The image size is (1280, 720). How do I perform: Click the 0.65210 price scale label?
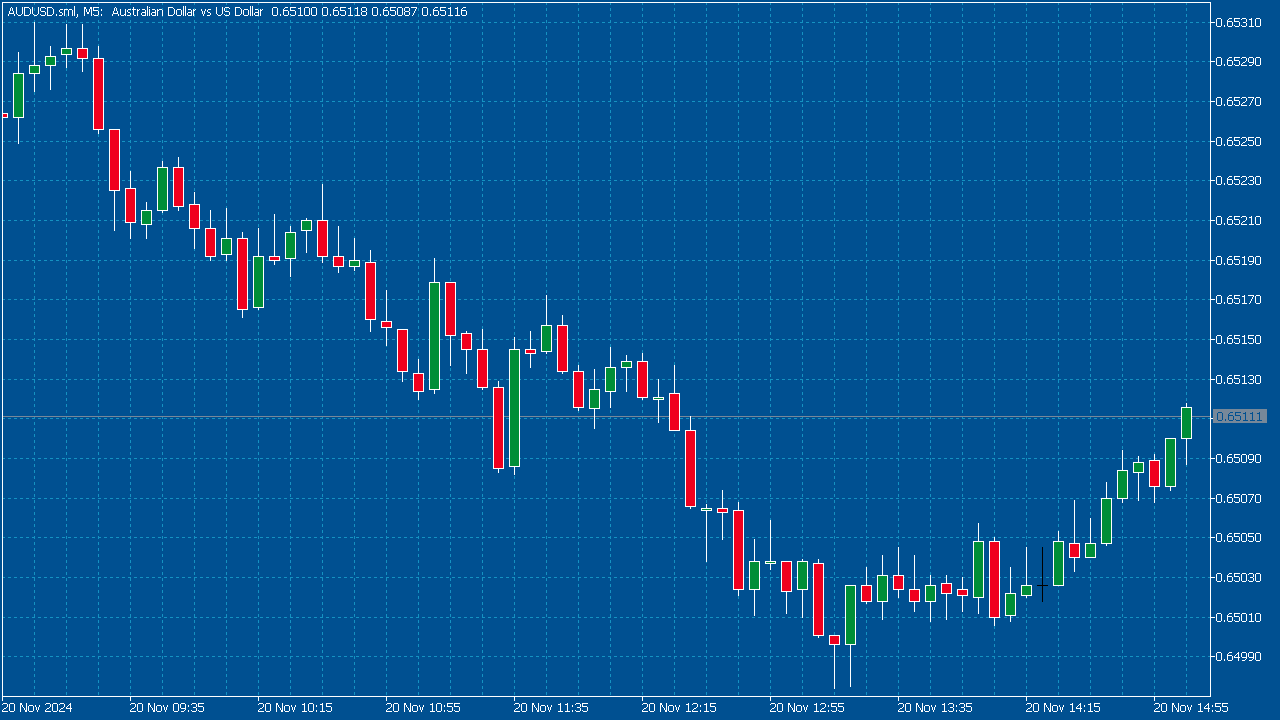click(1240, 220)
